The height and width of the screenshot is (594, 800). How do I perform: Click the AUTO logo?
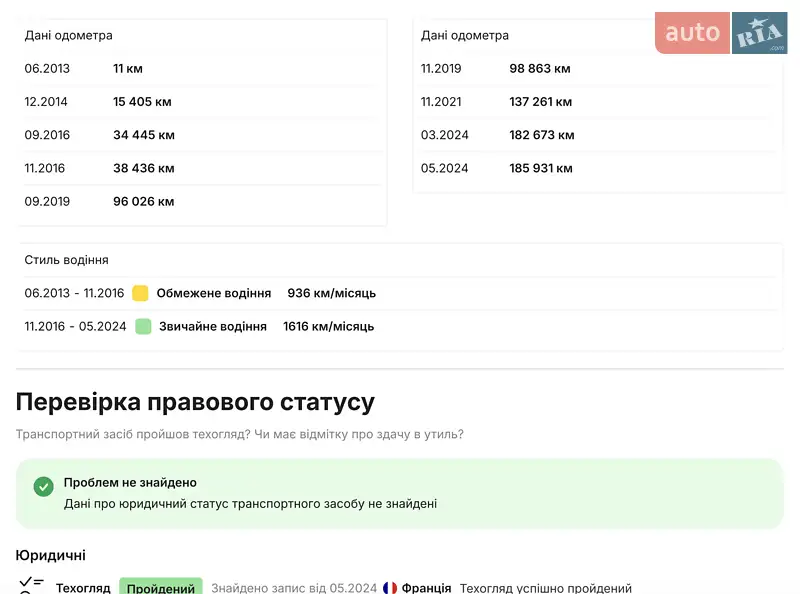click(x=691, y=32)
